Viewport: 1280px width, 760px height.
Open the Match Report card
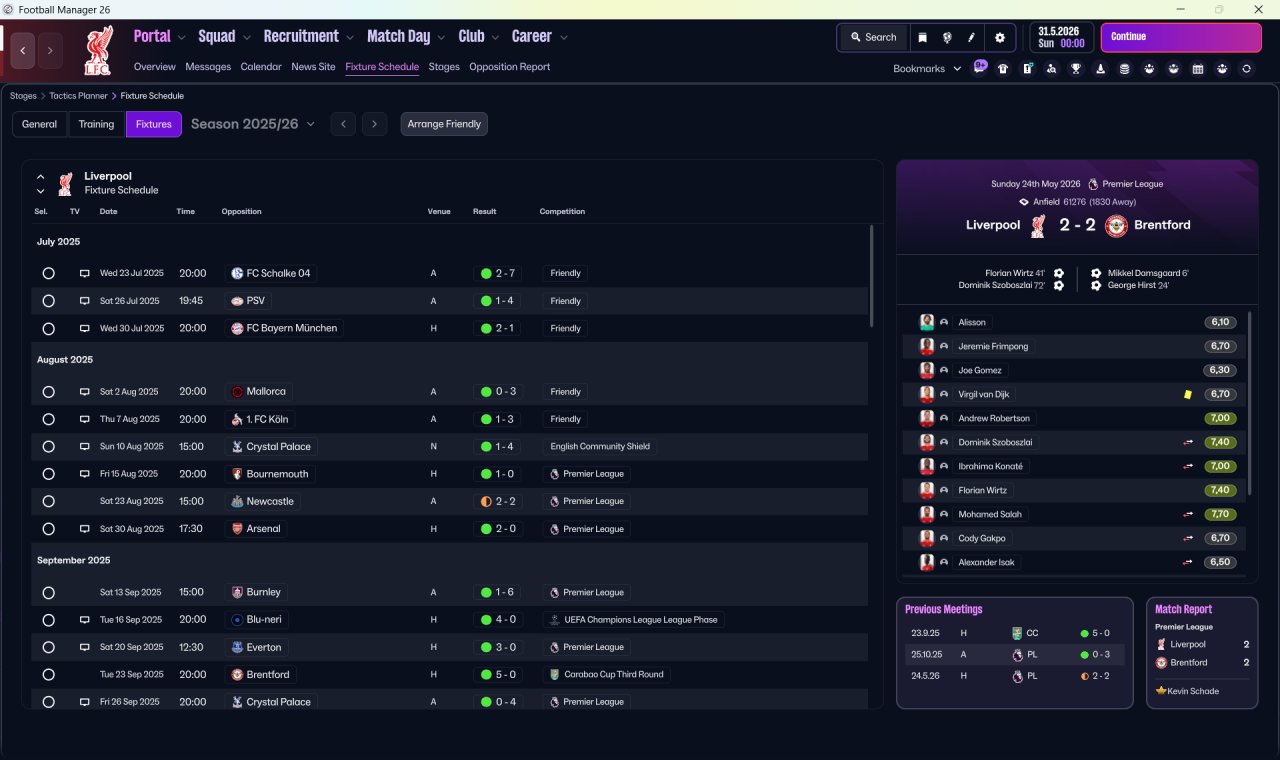(x=1202, y=653)
